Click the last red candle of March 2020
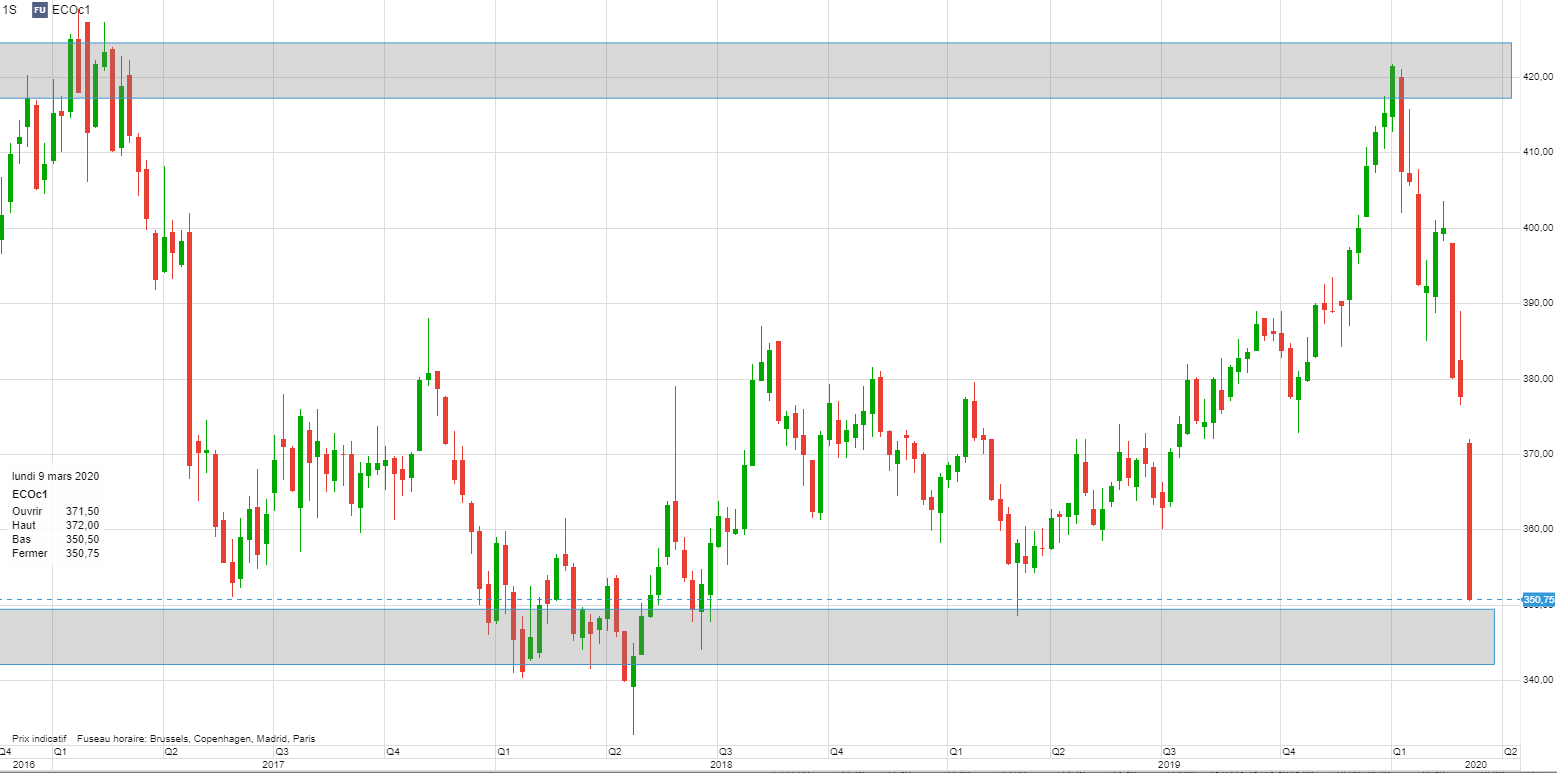1557x773 pixels. 1469,520
